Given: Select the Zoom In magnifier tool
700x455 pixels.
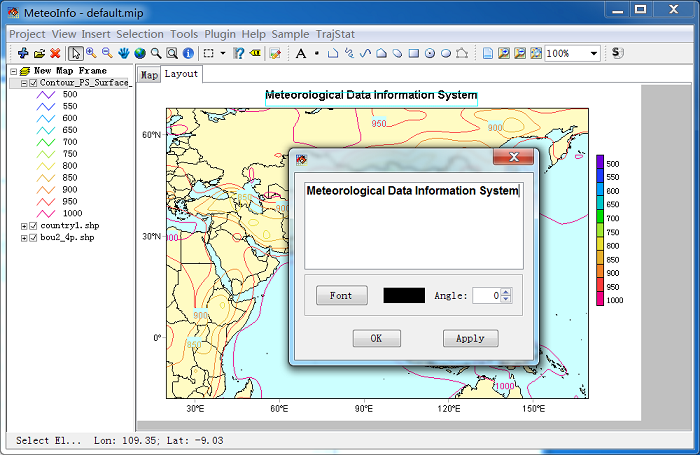Looking at the screenshot, I should click(x=91, y=53).
